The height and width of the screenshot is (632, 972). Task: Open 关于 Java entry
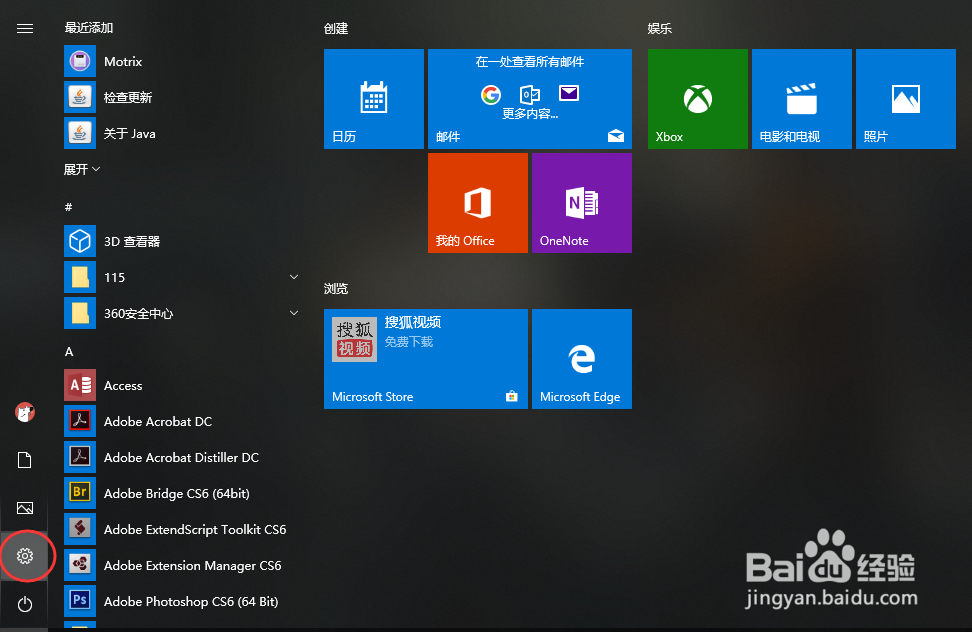click(x=182, y=133)
